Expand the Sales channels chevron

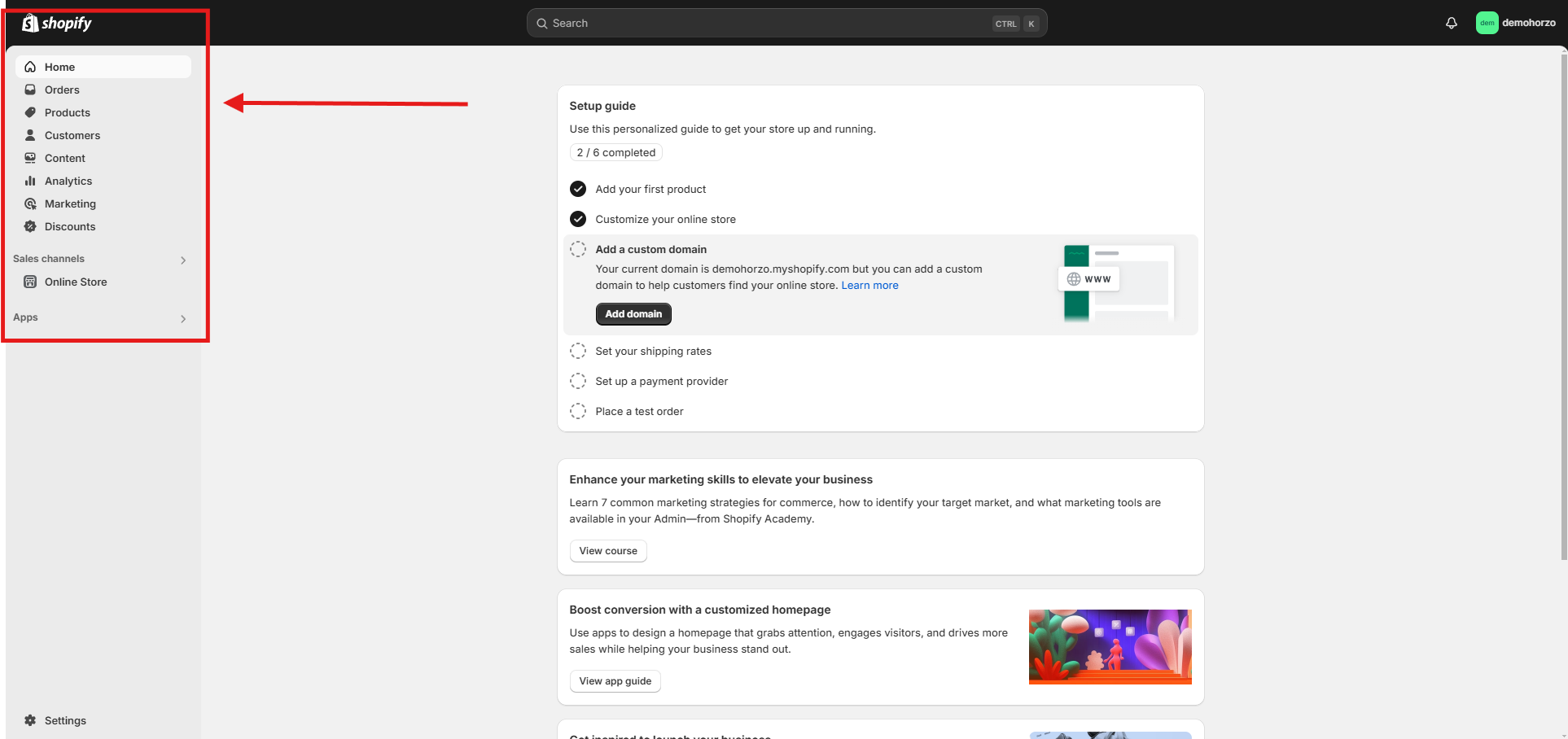[183, 260]
